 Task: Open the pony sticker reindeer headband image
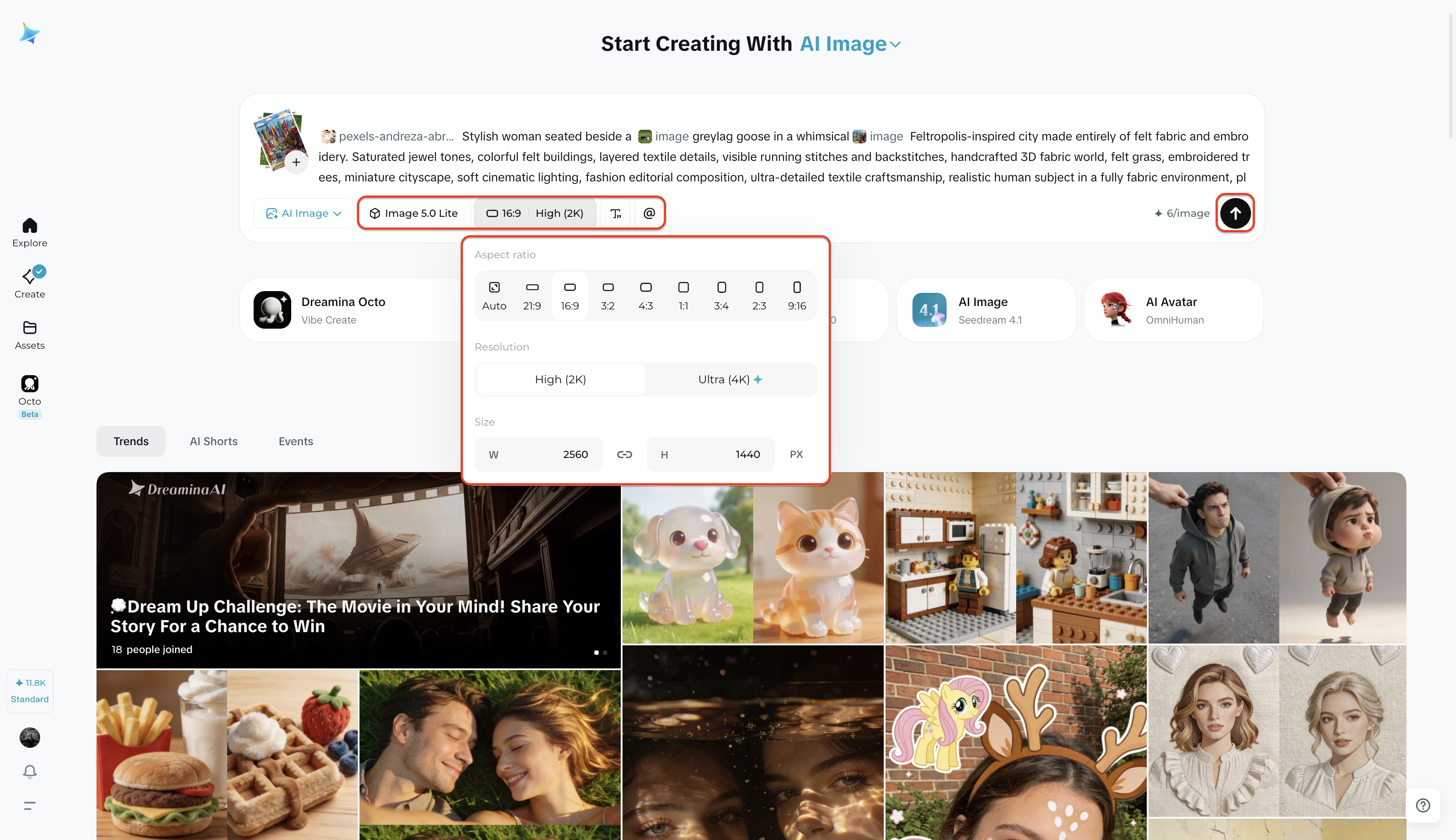coord(1016,743)
